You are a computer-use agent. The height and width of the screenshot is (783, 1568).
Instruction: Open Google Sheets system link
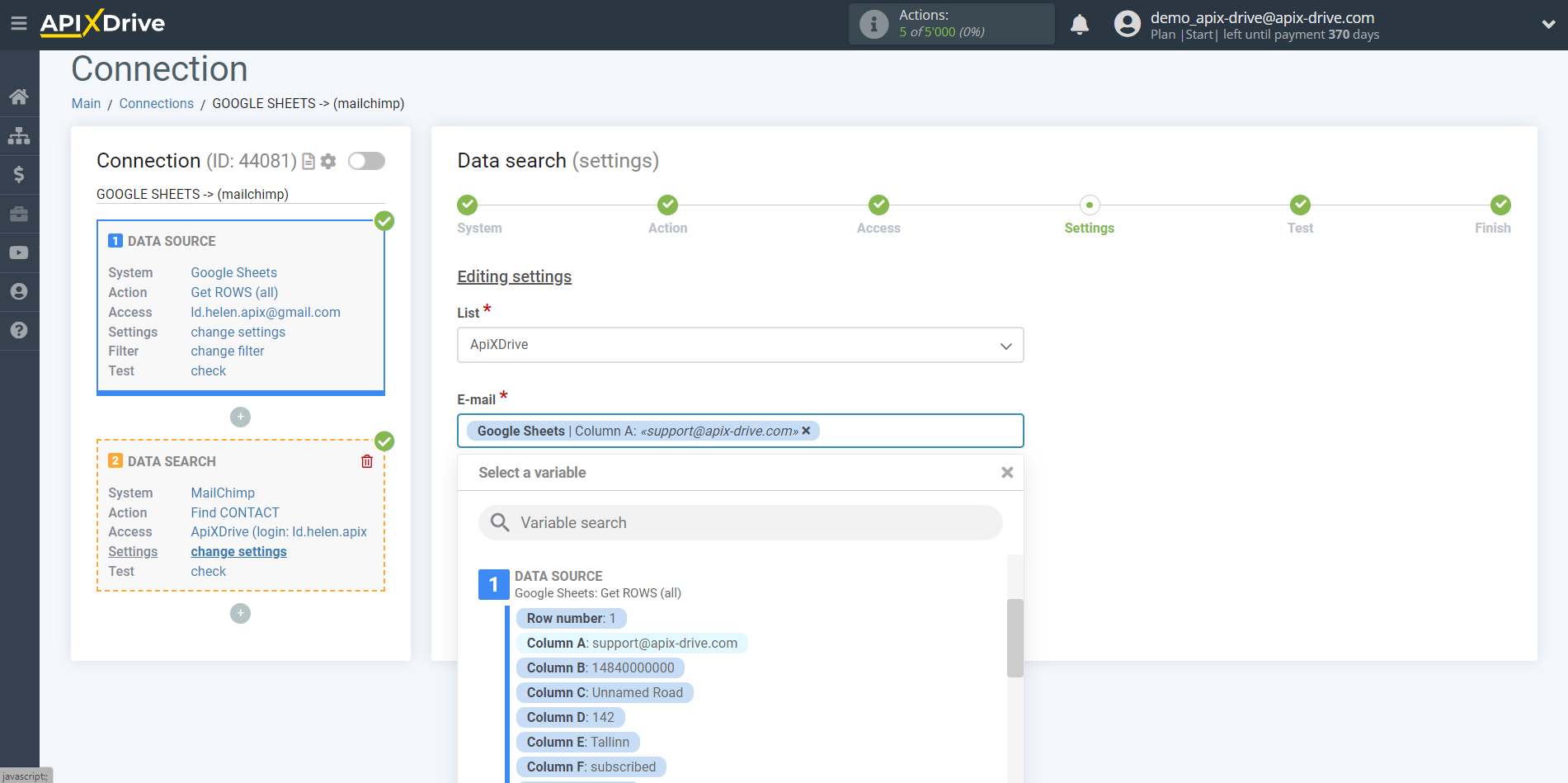[233, 272]
